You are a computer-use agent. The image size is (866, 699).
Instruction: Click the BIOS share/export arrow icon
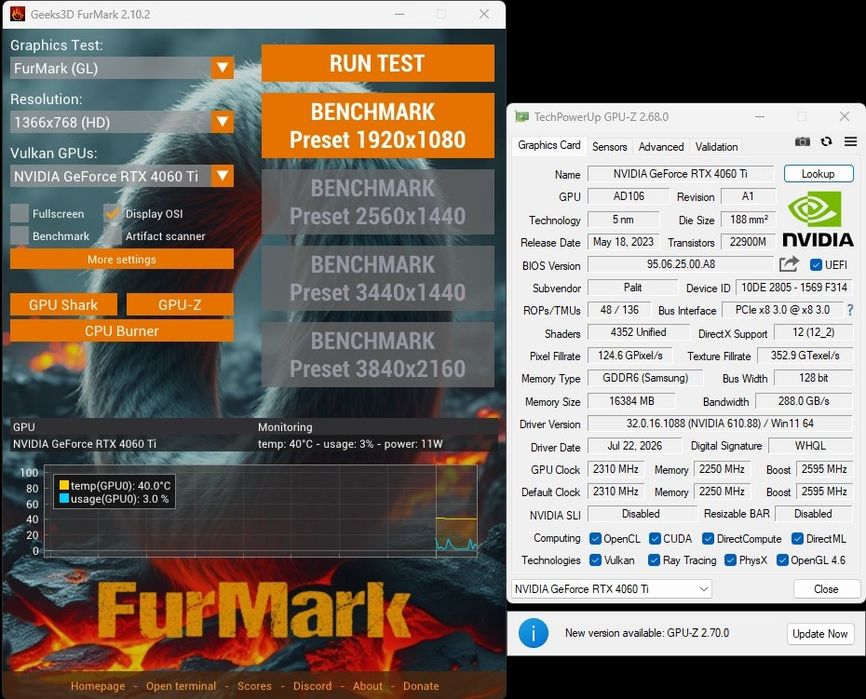point(789,264)
